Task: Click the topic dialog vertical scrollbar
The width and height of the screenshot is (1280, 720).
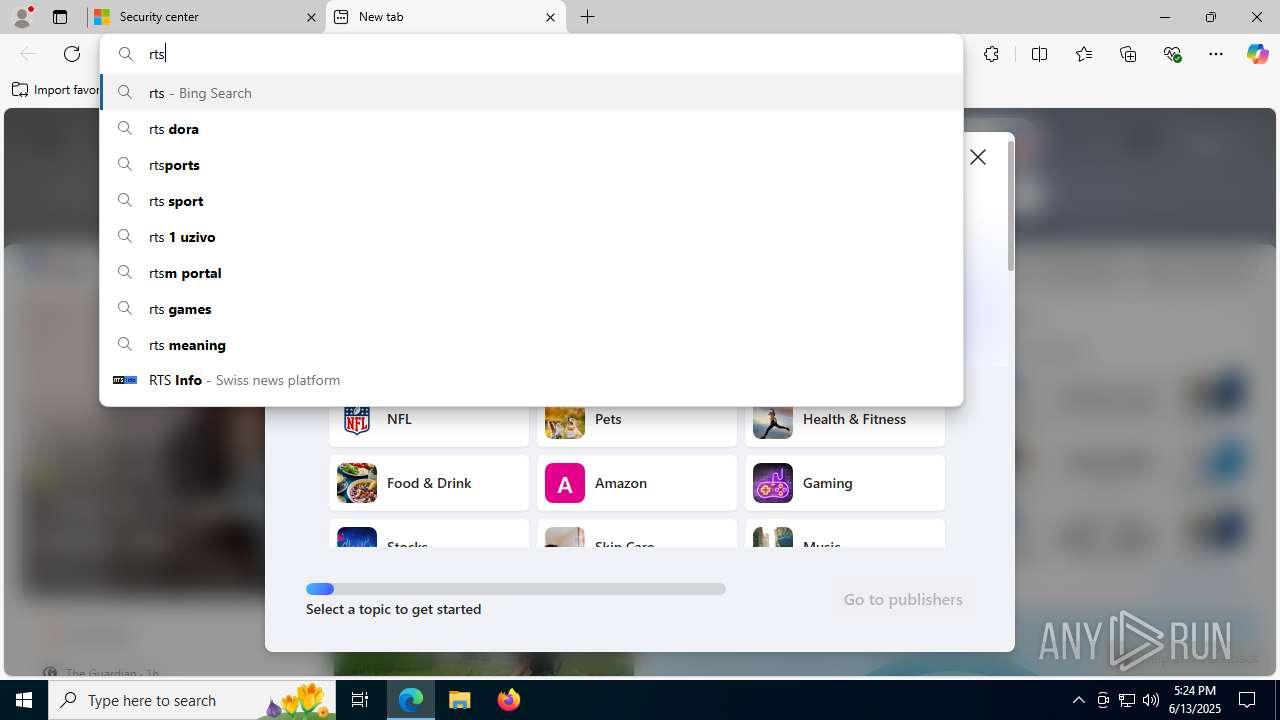Action: [1011, 205]
